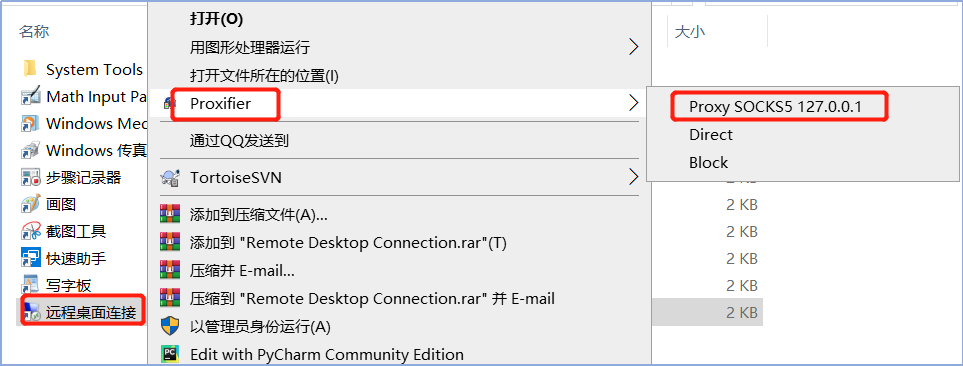
Task: Sort by the 名称 column header
Action: click(x=34, y=32)
